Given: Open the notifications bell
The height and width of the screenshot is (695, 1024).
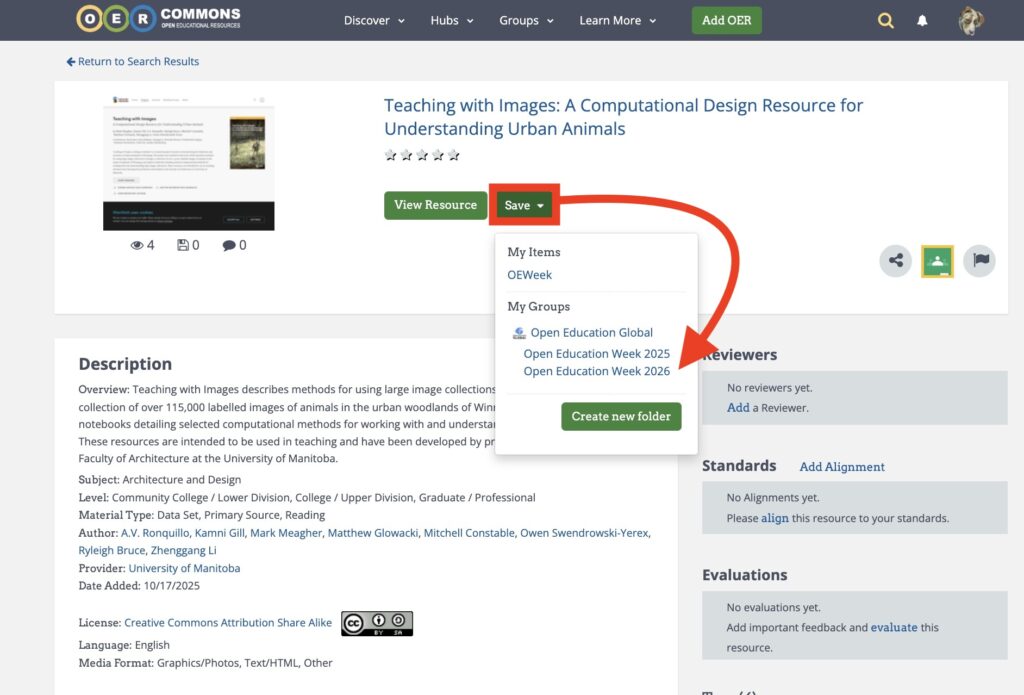Looking at the screenshot, I should pos(922,20).
